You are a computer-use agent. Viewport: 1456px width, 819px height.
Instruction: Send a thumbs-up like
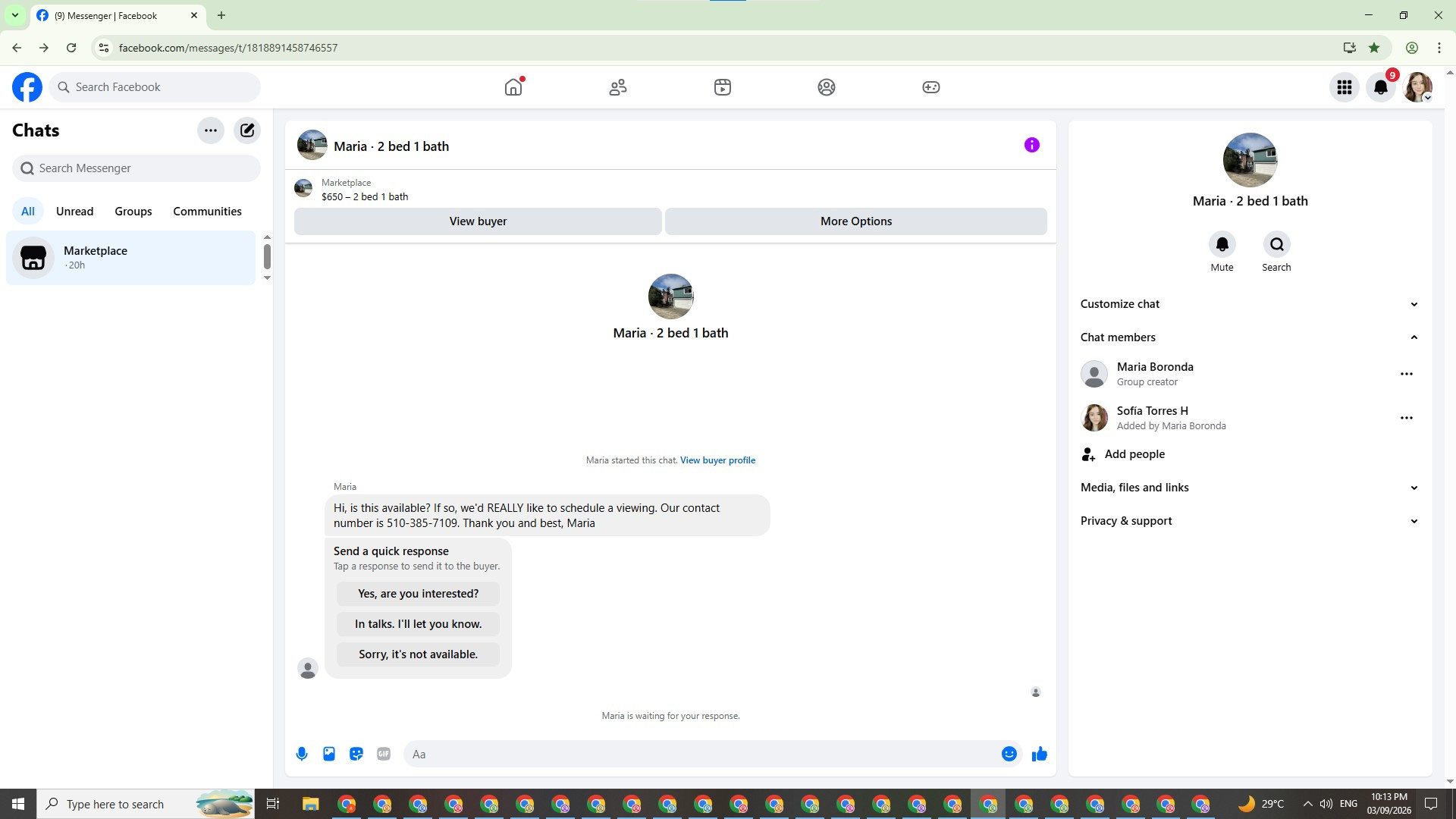tap(1040, 754)
